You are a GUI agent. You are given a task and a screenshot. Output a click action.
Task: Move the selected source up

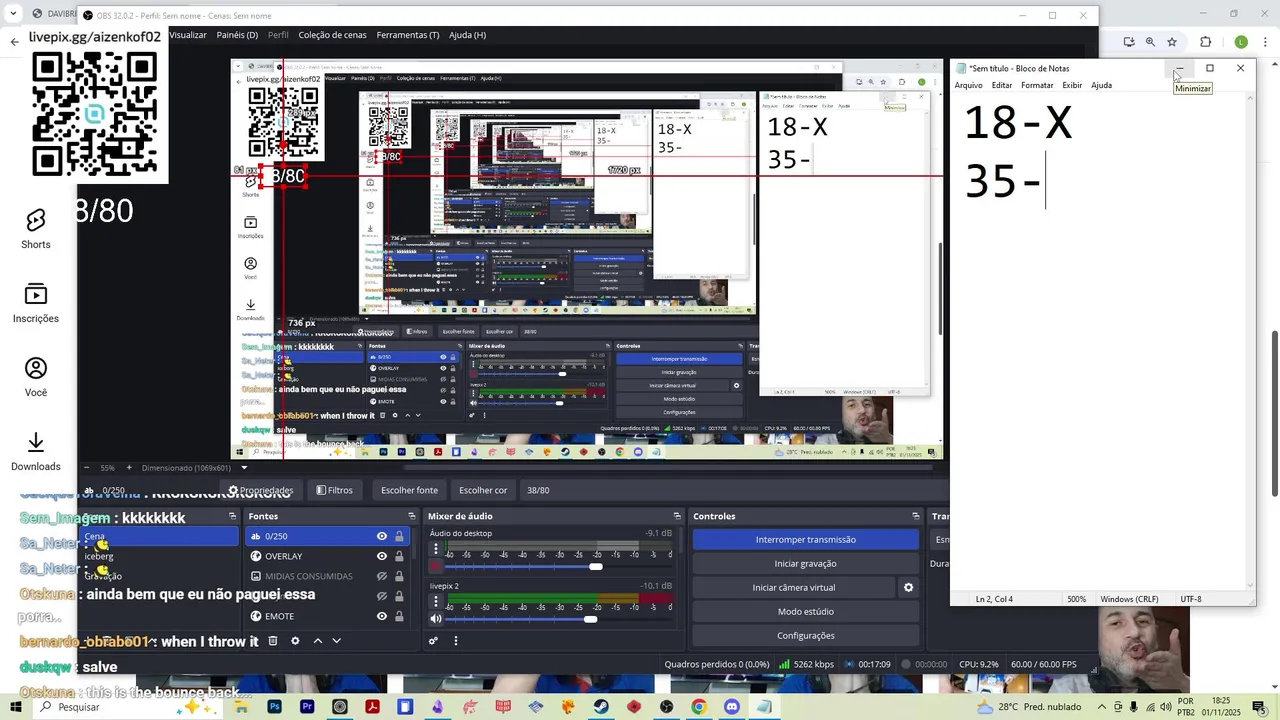(x=318, y=641)
